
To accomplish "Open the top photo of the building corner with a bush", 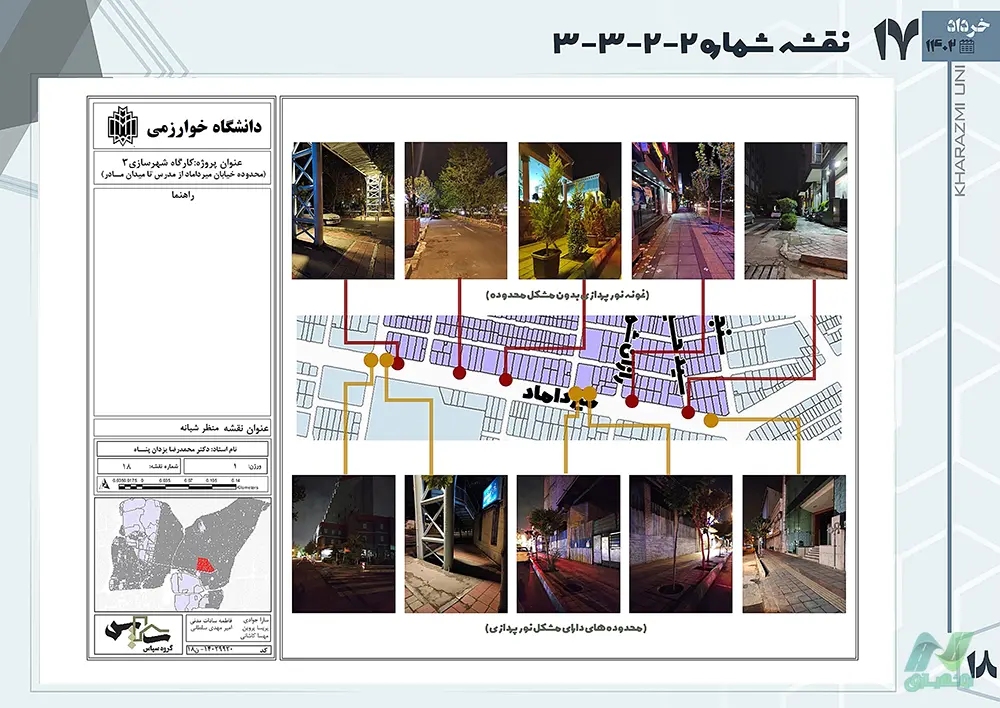I will pos(796,210).
